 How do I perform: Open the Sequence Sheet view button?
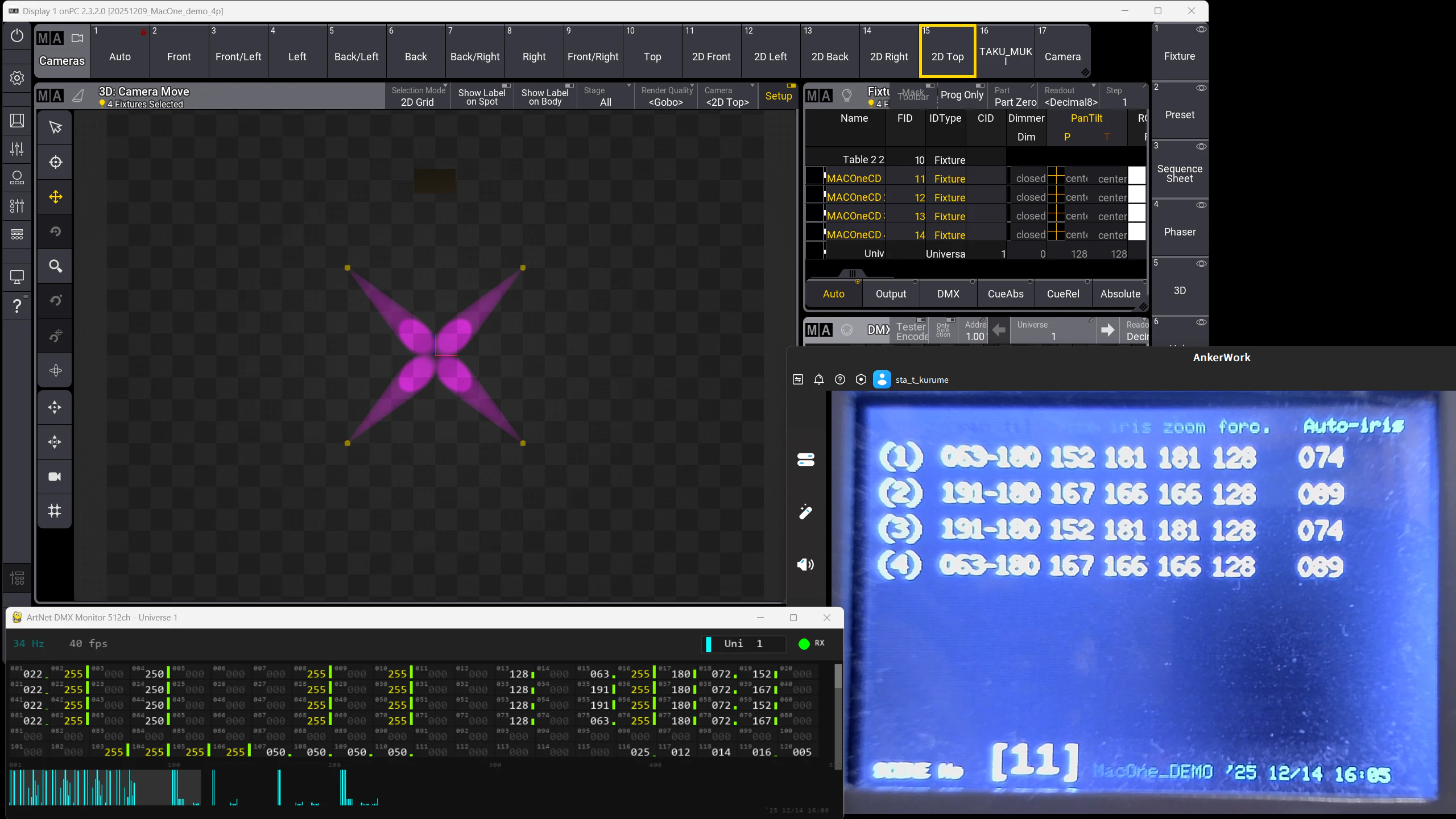1180,168
